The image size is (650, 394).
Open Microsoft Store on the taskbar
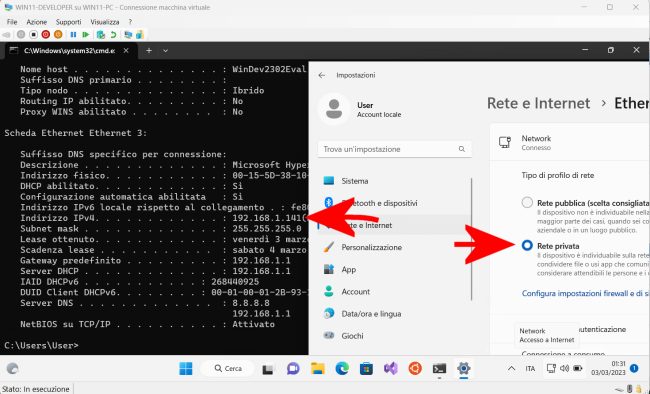click(366, 368)
